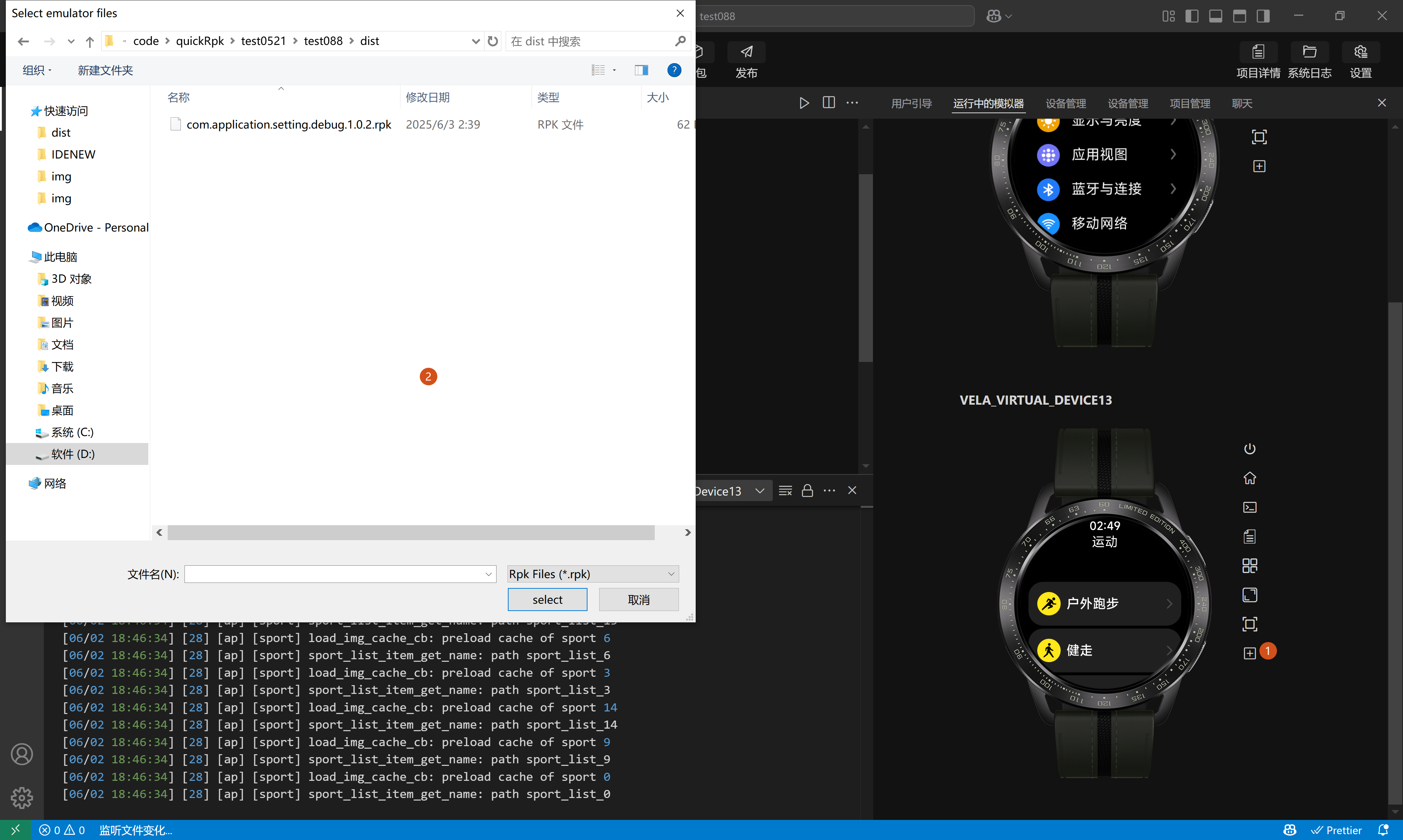The width and height of the screenshot is (1403, 840).
Task: Click install rpk plus icon with badge
Action: click(1250, 653)
